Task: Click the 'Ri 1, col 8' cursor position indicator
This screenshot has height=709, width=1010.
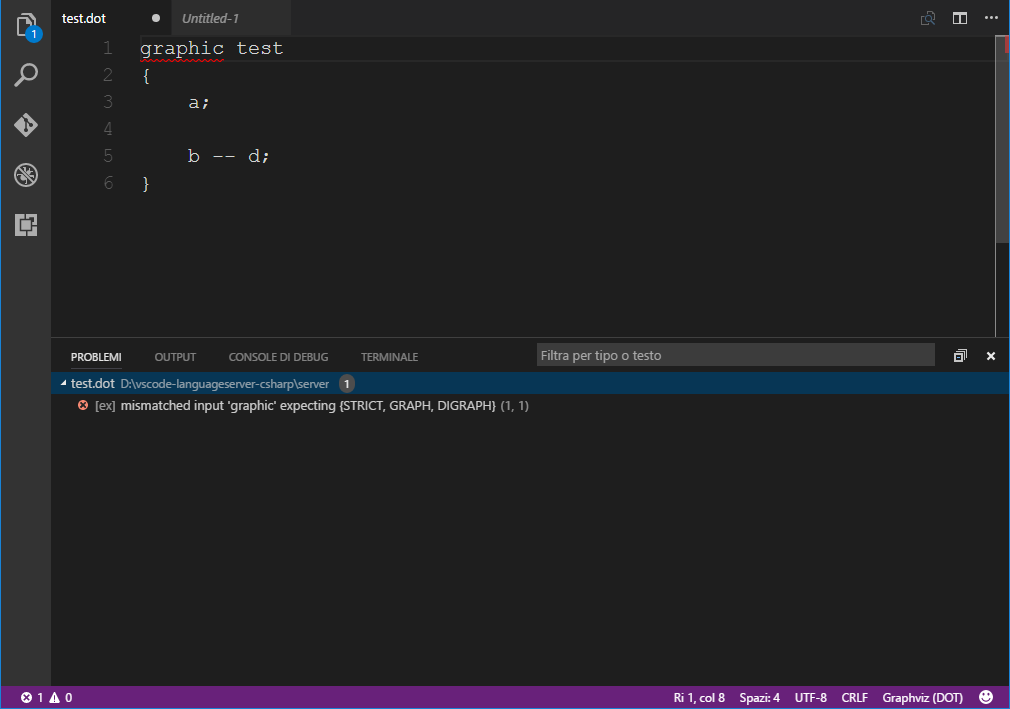Action: [699, 697]
